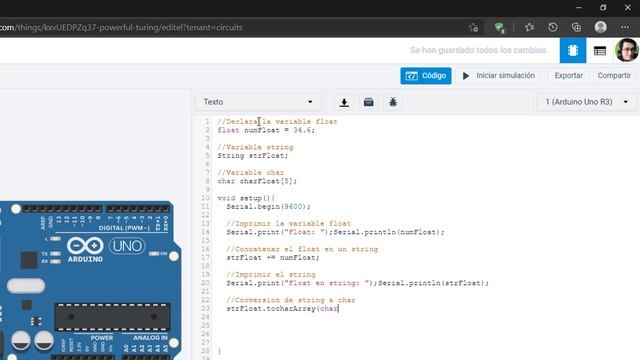Open the Texto editor mode dropdown
640x360 pixels.
click(258, 102)
